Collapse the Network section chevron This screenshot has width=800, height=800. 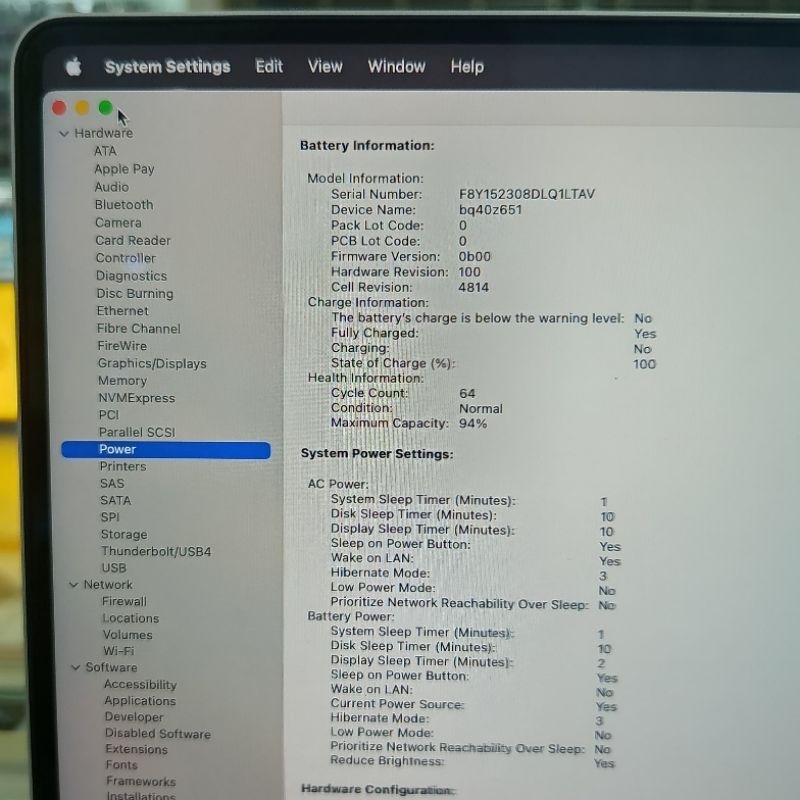pyautogui.click(x=73, y=585)
